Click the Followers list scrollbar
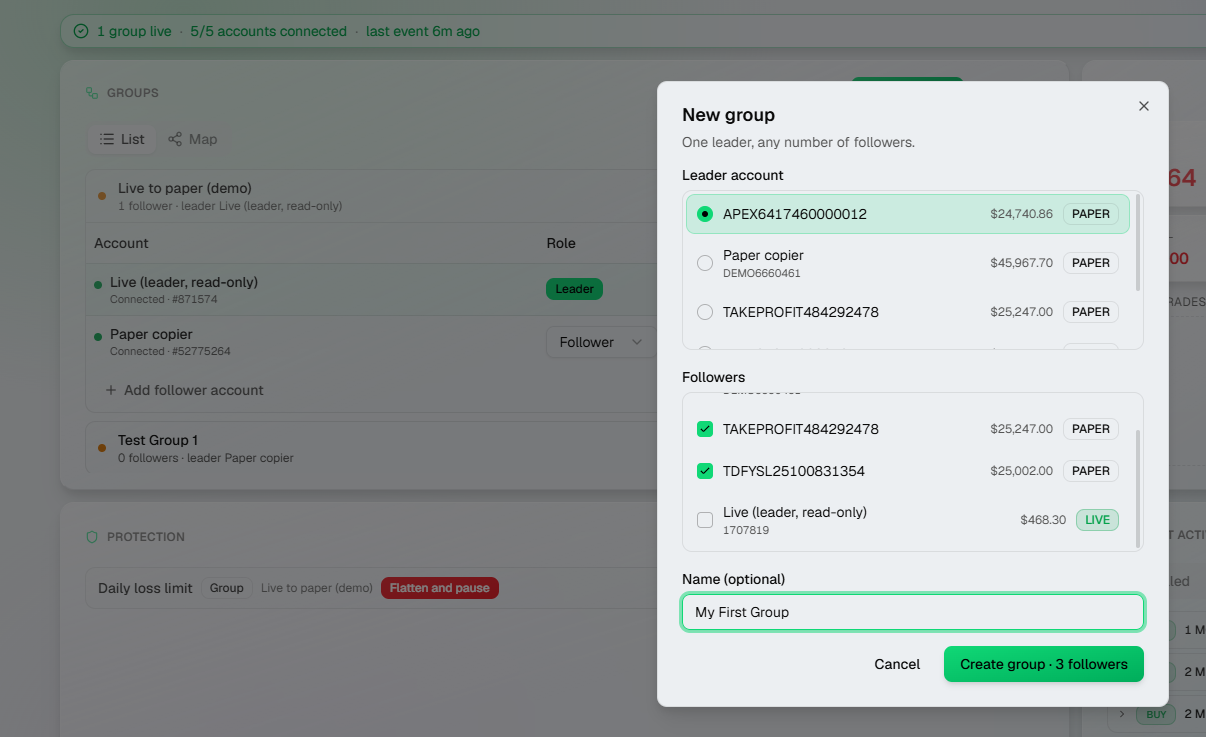1206x737 pixels. (x=1138, y=490)
